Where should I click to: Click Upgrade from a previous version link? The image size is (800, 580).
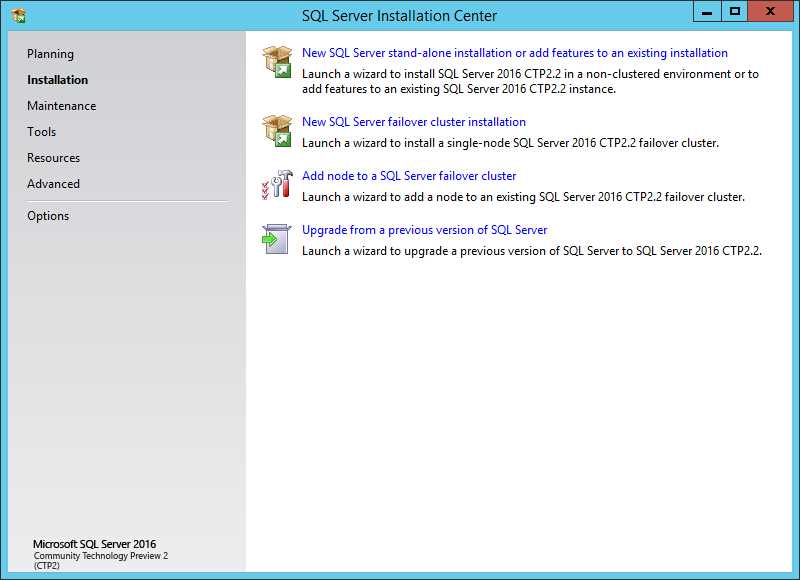(424, 230)
